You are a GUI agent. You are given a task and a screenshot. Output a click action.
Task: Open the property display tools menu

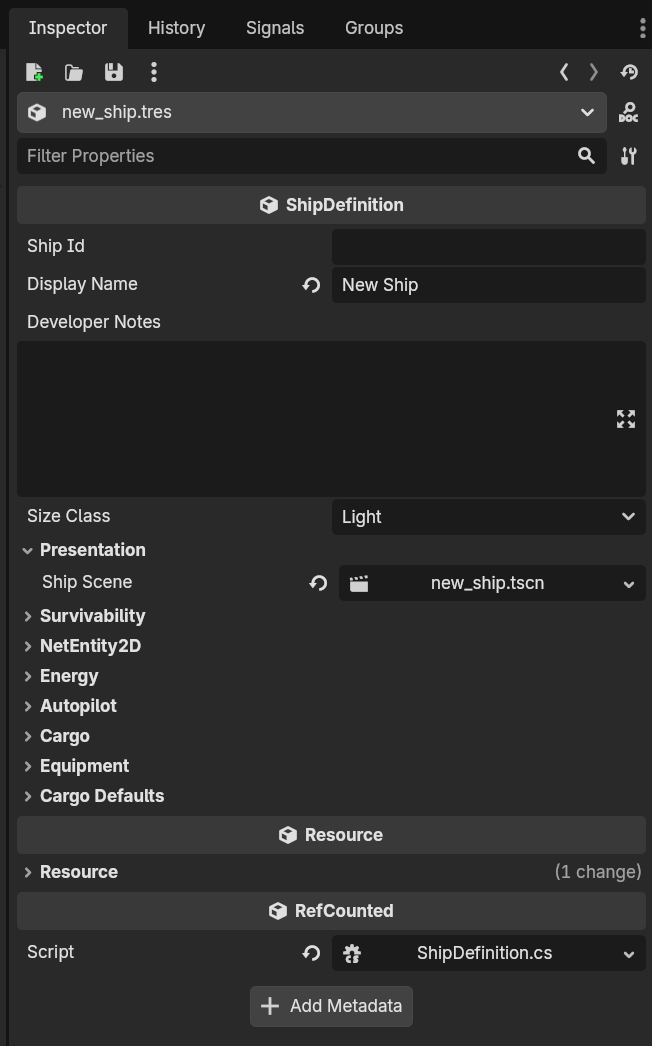click(628, 156)
